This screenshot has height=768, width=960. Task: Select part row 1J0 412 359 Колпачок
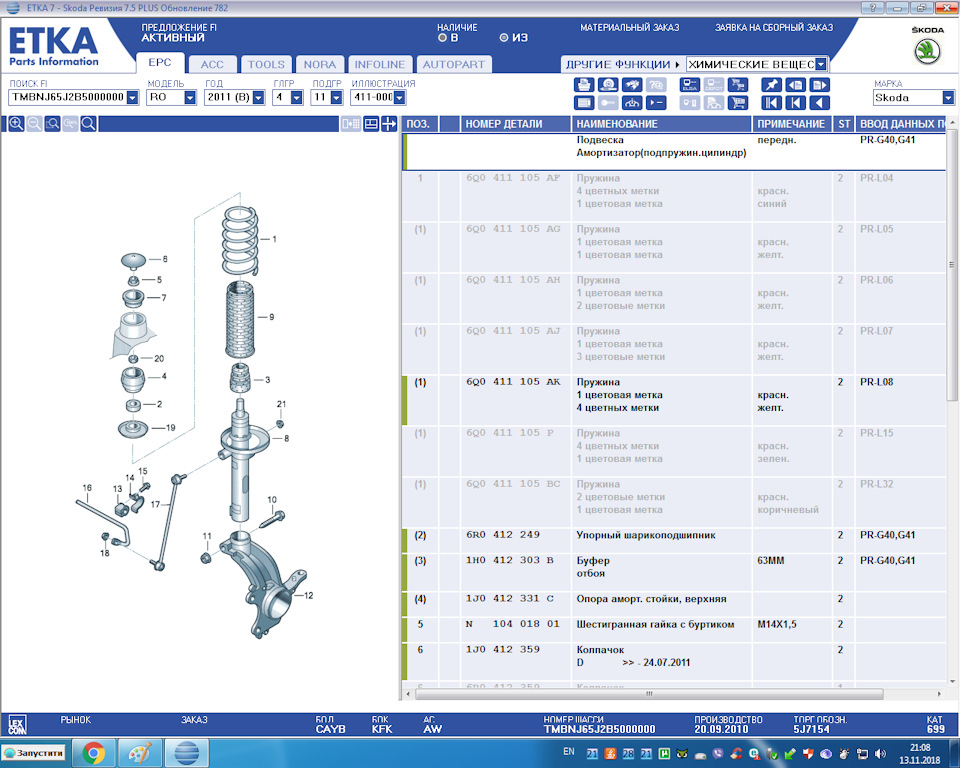(675, 661)
